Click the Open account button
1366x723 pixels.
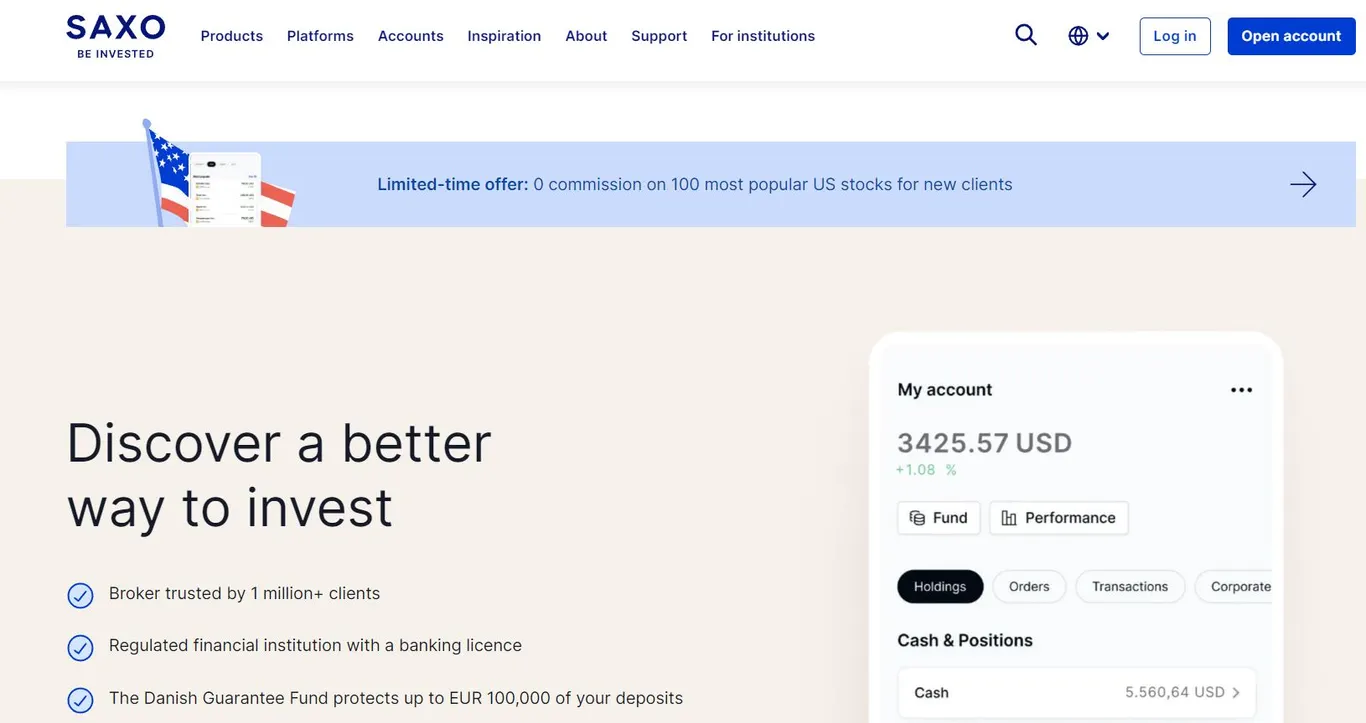1291,36
